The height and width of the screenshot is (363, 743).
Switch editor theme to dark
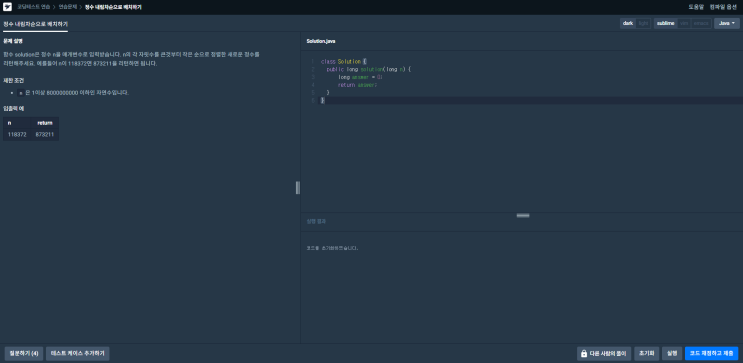628,23
